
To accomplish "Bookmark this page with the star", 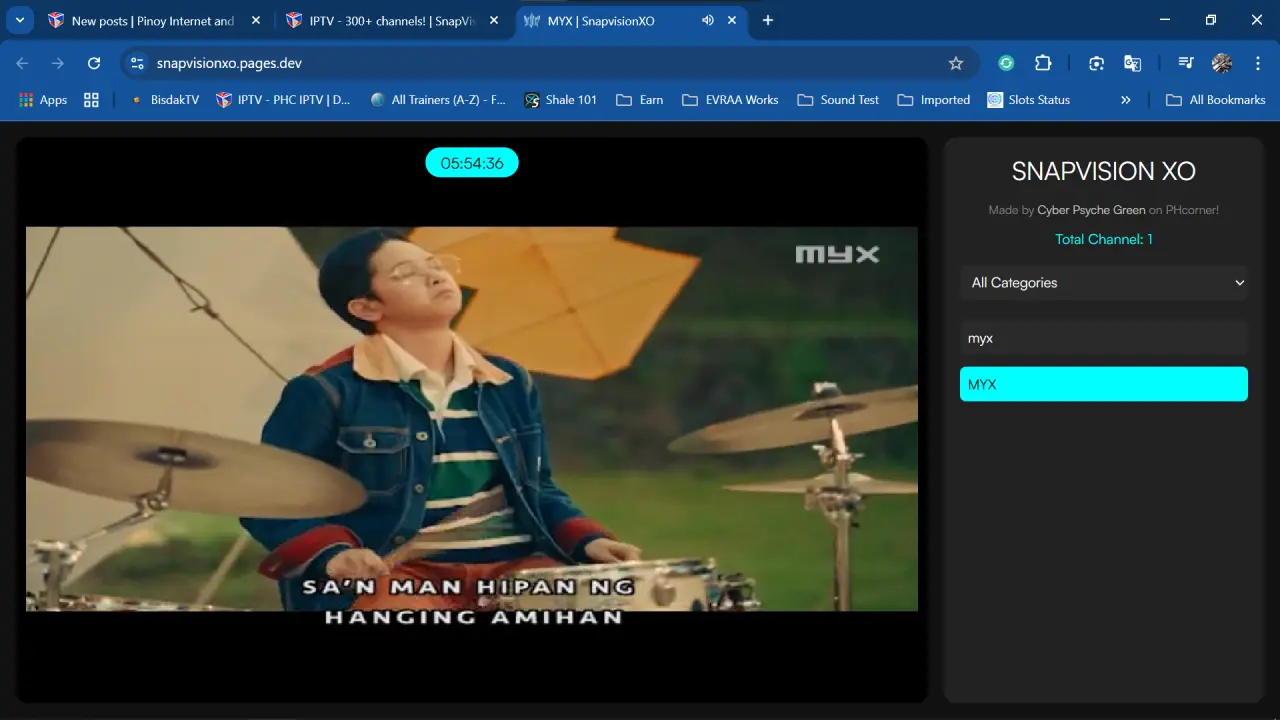I will point(956,63).
